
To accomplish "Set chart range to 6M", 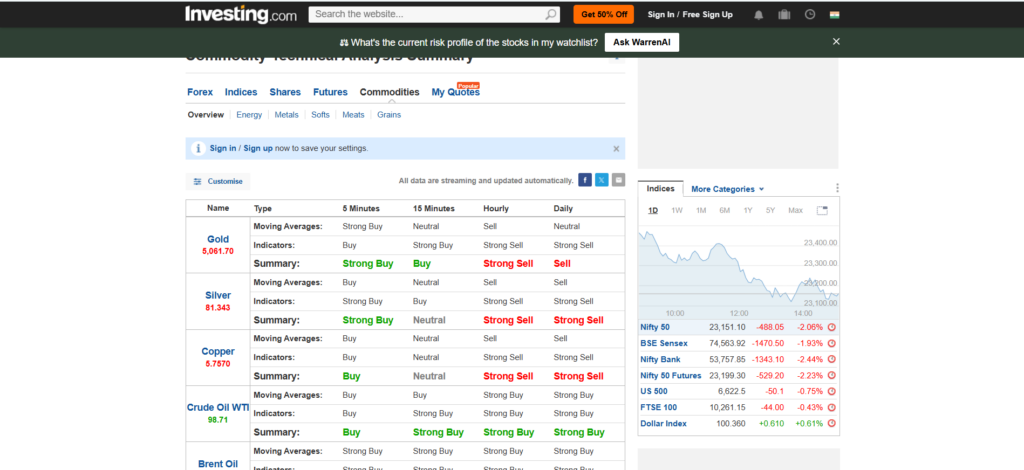I will [724, 210].
